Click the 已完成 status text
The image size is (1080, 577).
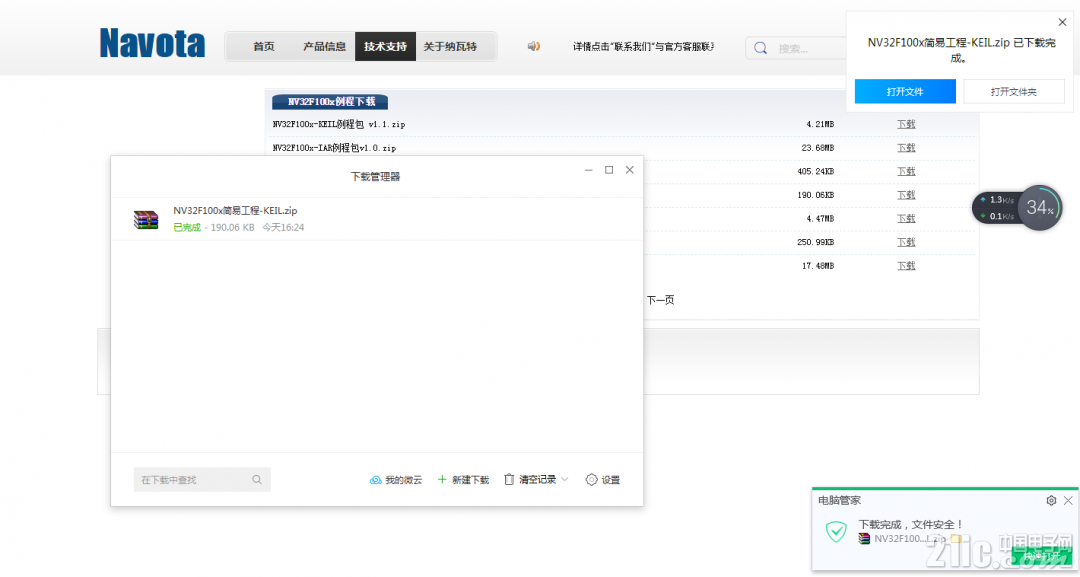click(187, 227)
